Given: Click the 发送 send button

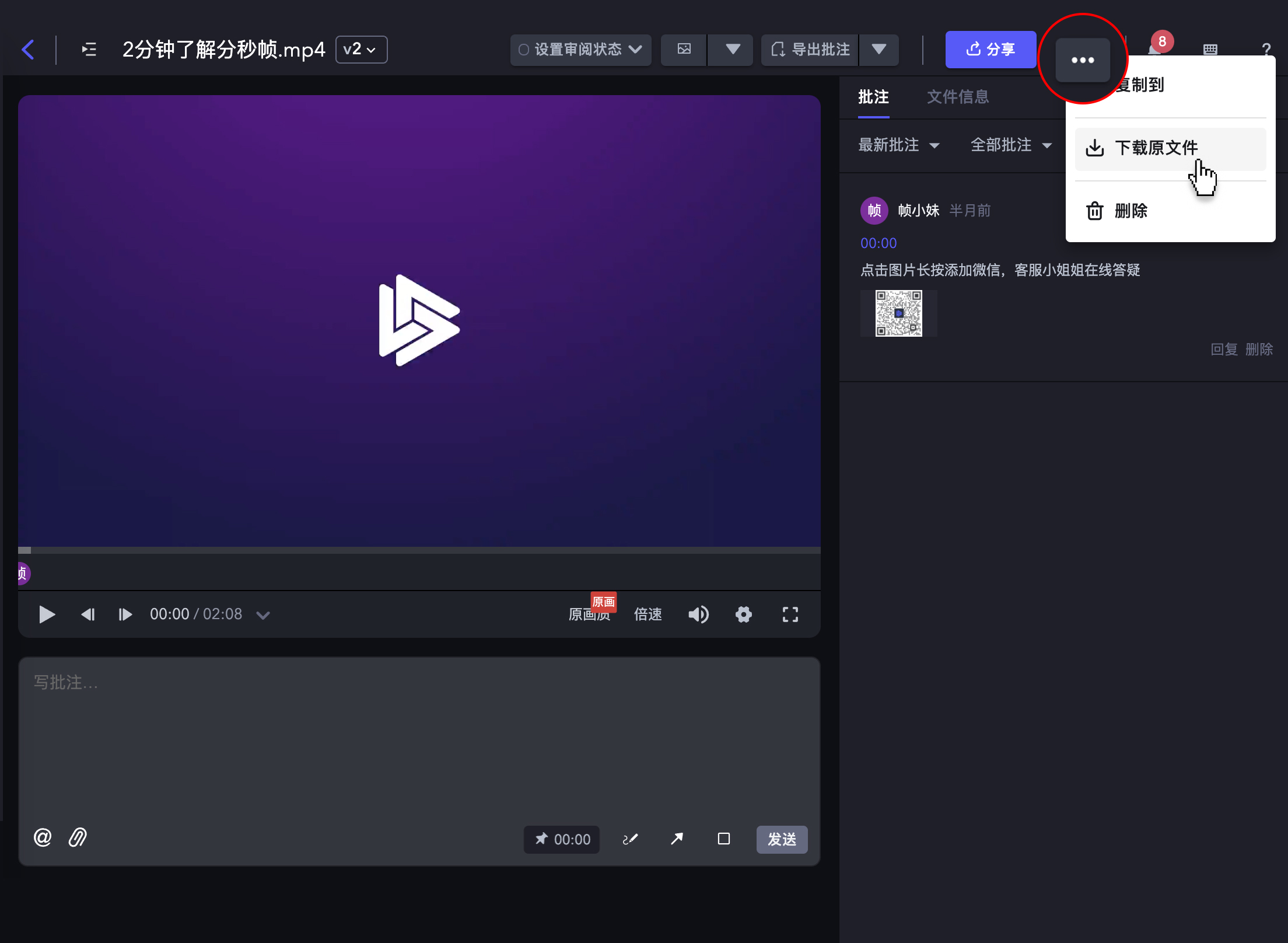Looking at the screenshot, I should (782, 839).
